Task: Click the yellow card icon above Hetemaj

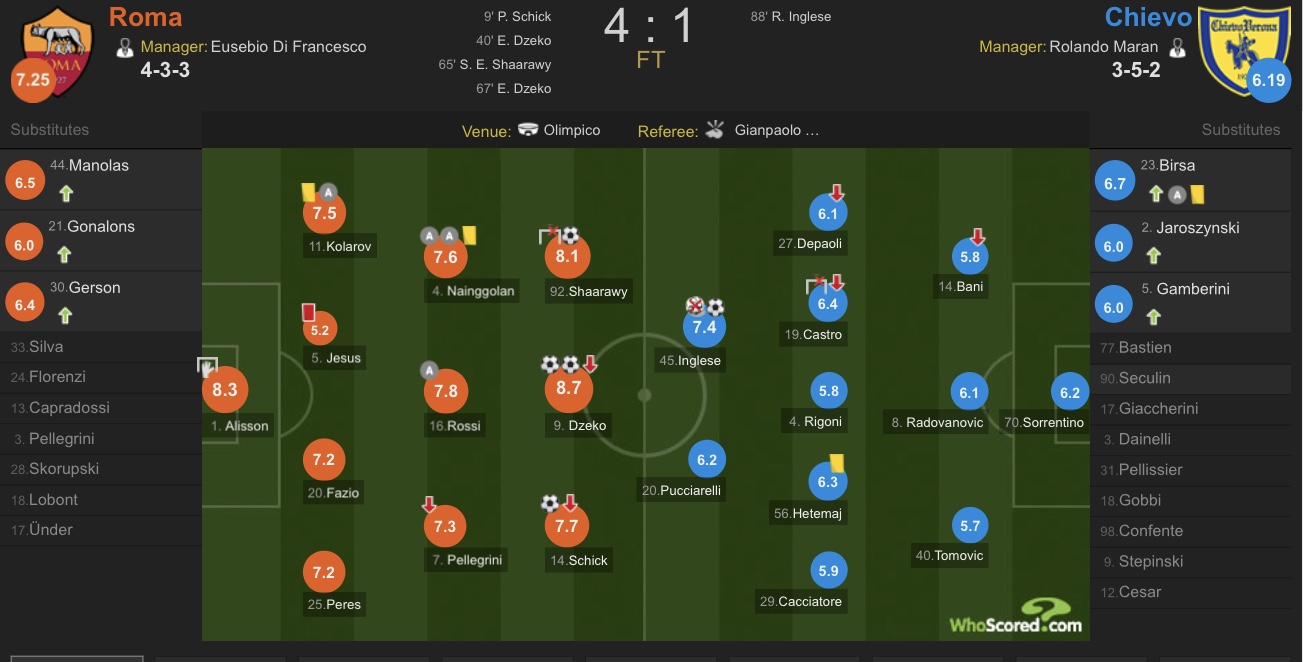Action: point(837,462)
